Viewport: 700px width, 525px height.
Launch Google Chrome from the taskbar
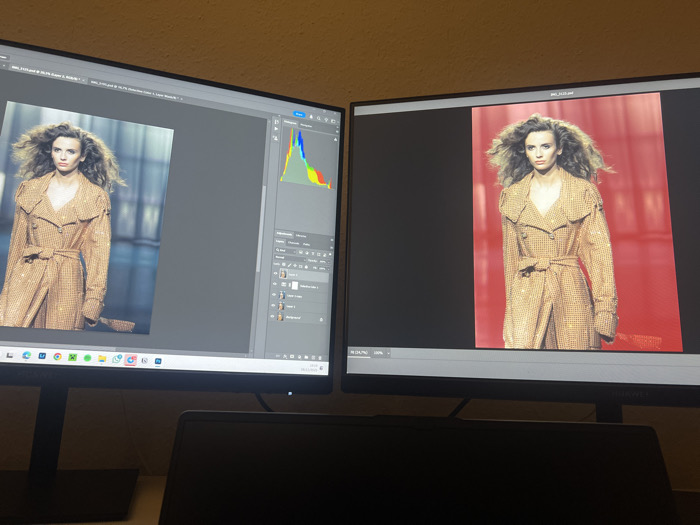[x=57, y=356]
